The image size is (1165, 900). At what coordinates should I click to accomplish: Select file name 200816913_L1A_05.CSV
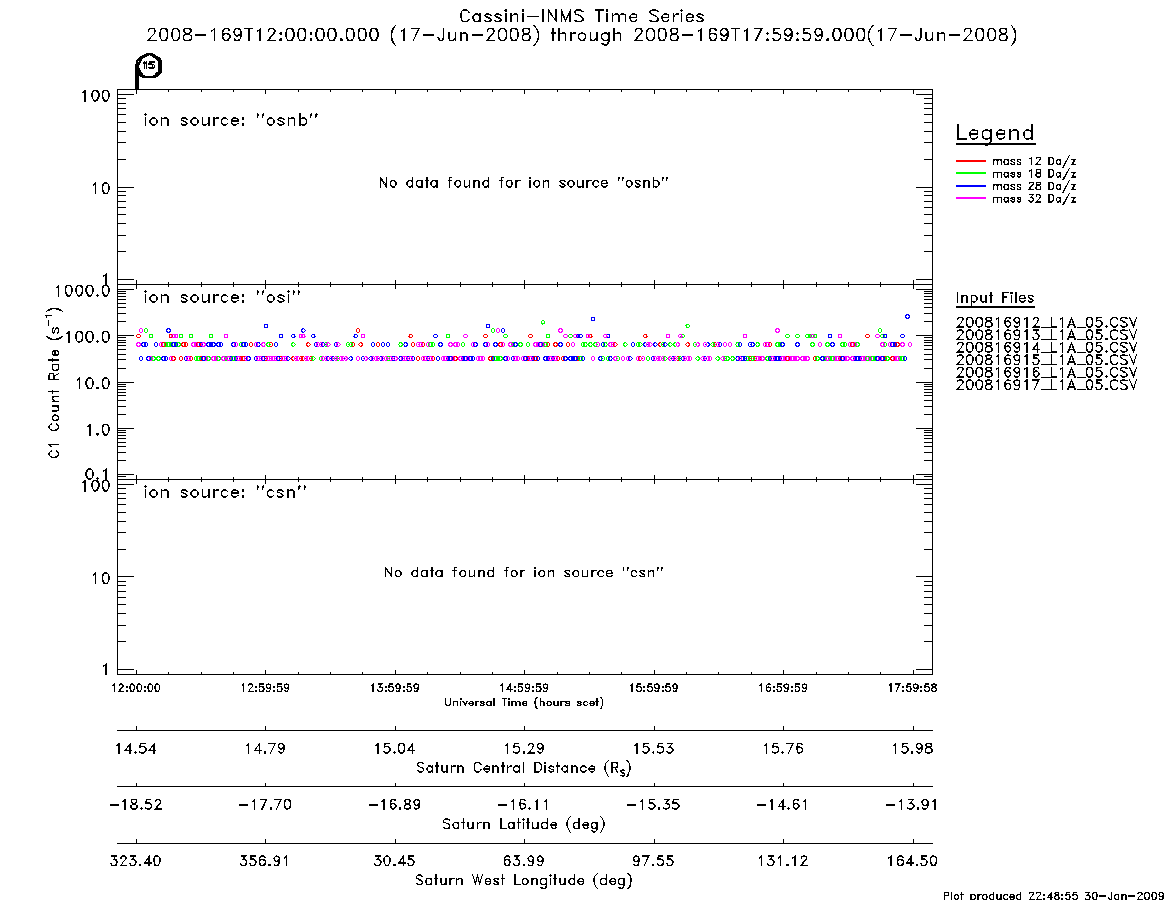[1046, 335]
